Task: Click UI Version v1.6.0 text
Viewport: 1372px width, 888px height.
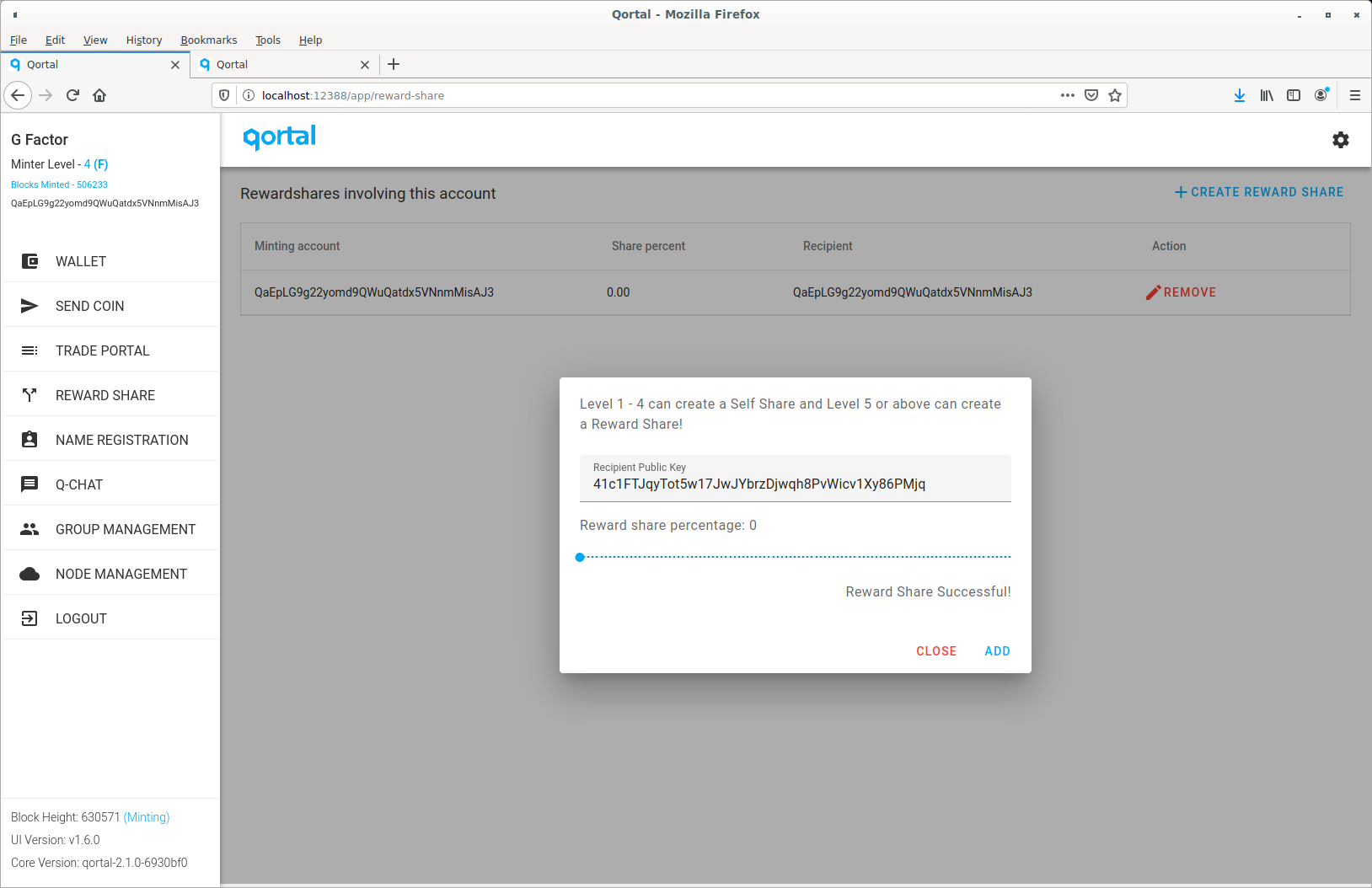Action: click(56, 840)
